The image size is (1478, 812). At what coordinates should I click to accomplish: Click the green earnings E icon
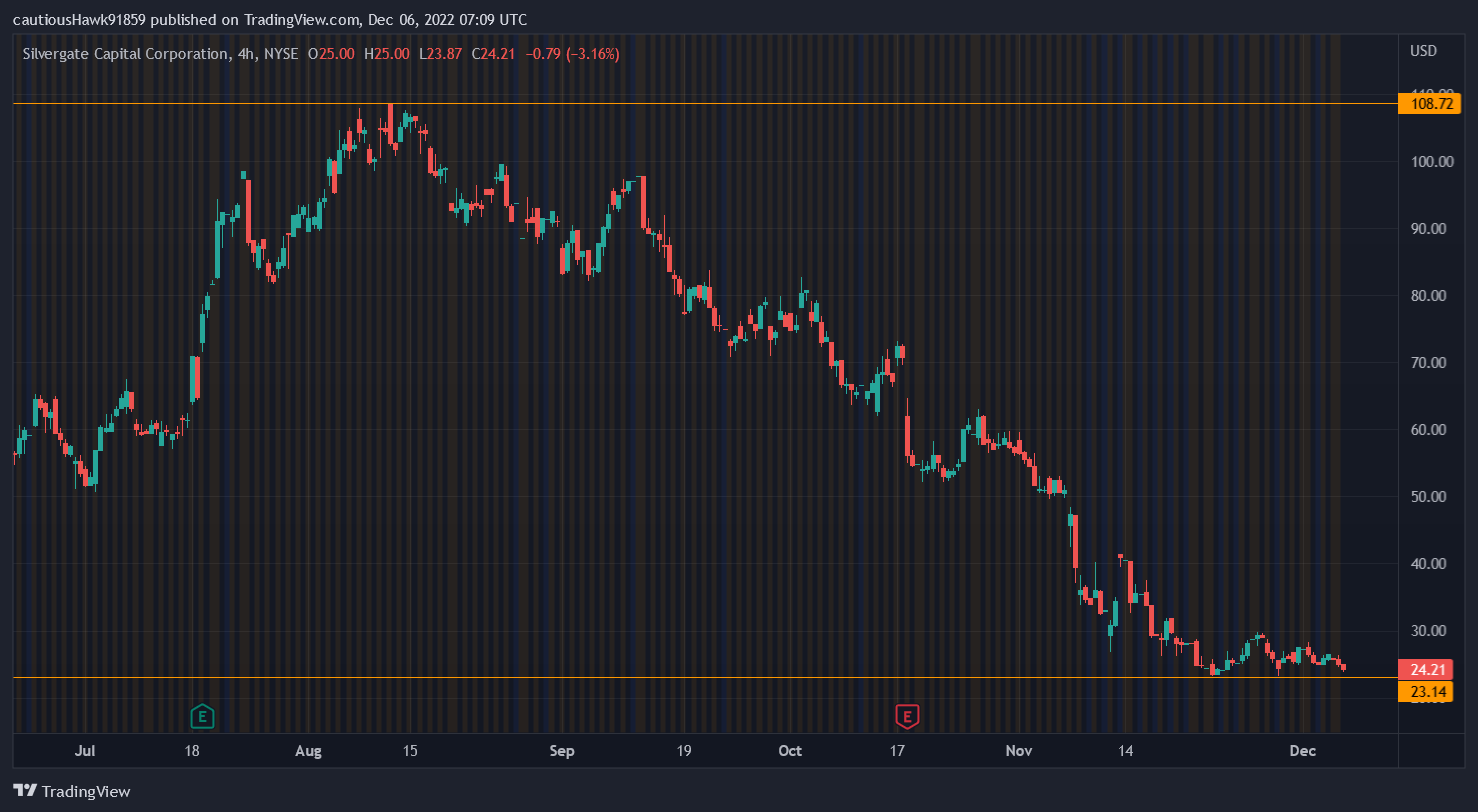(203, 716)
